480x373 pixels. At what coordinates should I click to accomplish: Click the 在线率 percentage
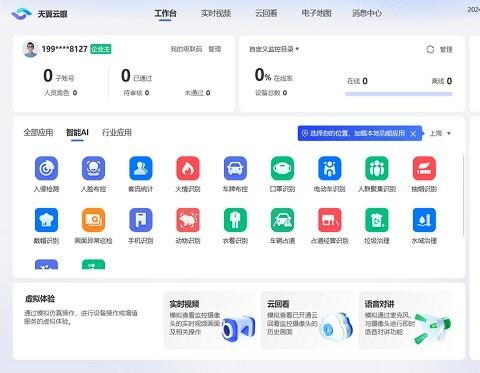click(x=274, y=75)
